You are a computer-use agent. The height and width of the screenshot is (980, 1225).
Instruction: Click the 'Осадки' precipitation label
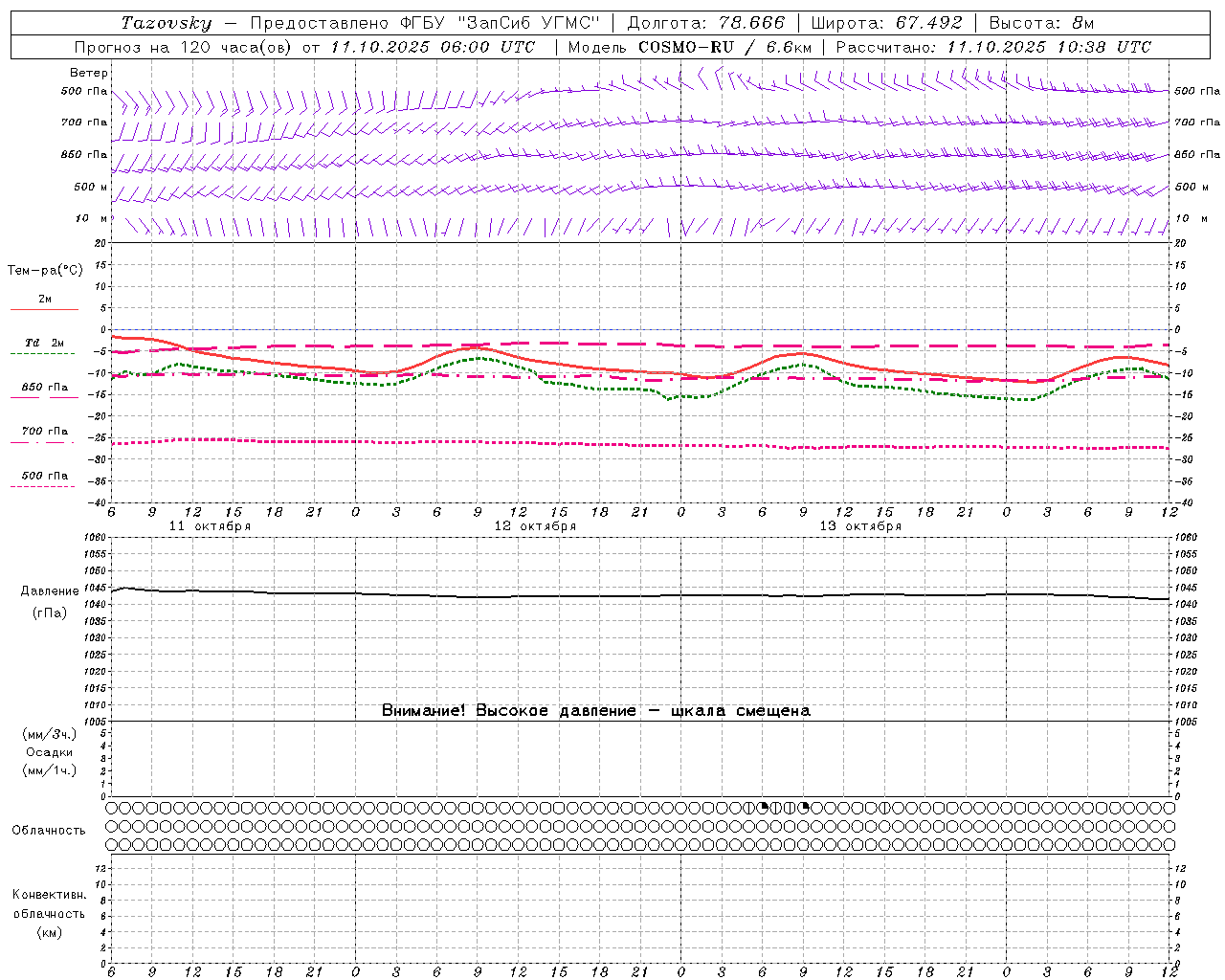[50, 752]
